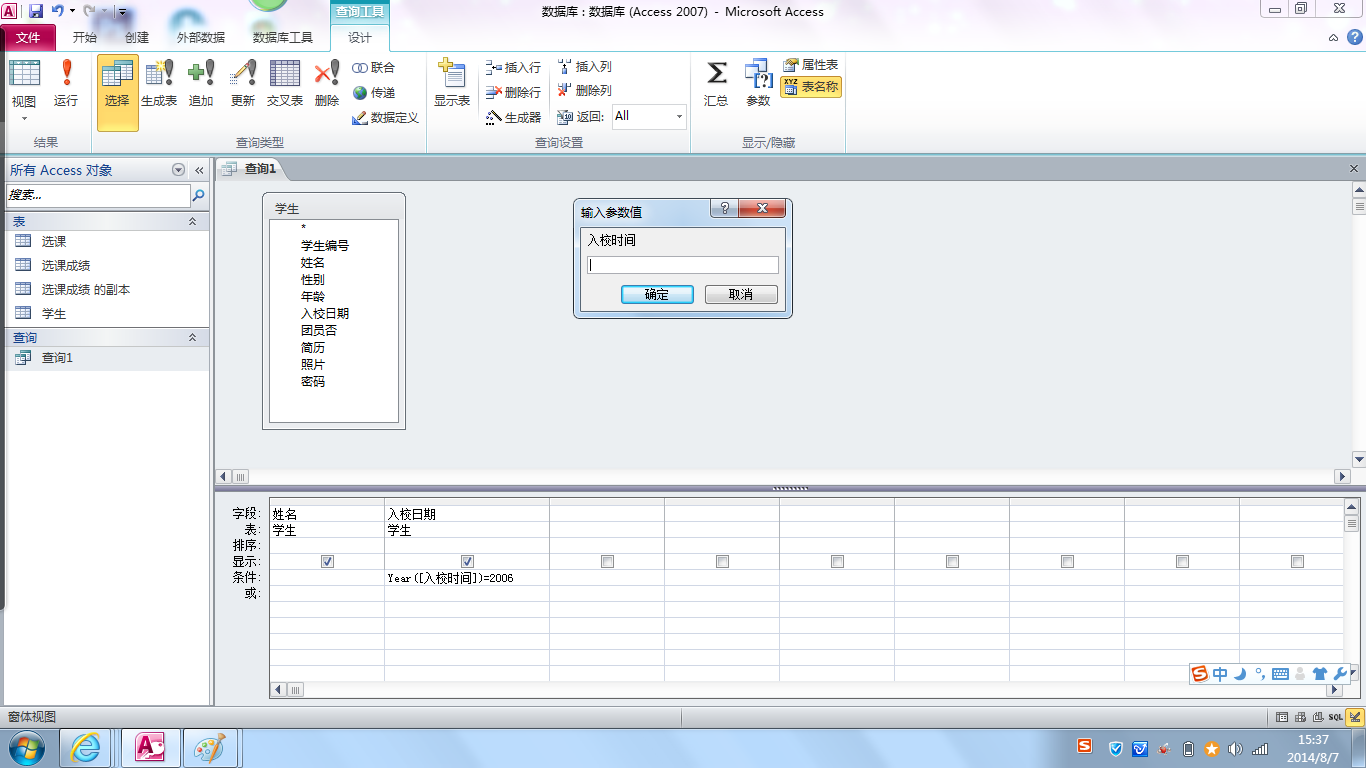Image resolution: width=1366 pixels, height=768 pixels.
Task: Uncheck 显示 box for 入校日期 column
Action: [467, 562]
